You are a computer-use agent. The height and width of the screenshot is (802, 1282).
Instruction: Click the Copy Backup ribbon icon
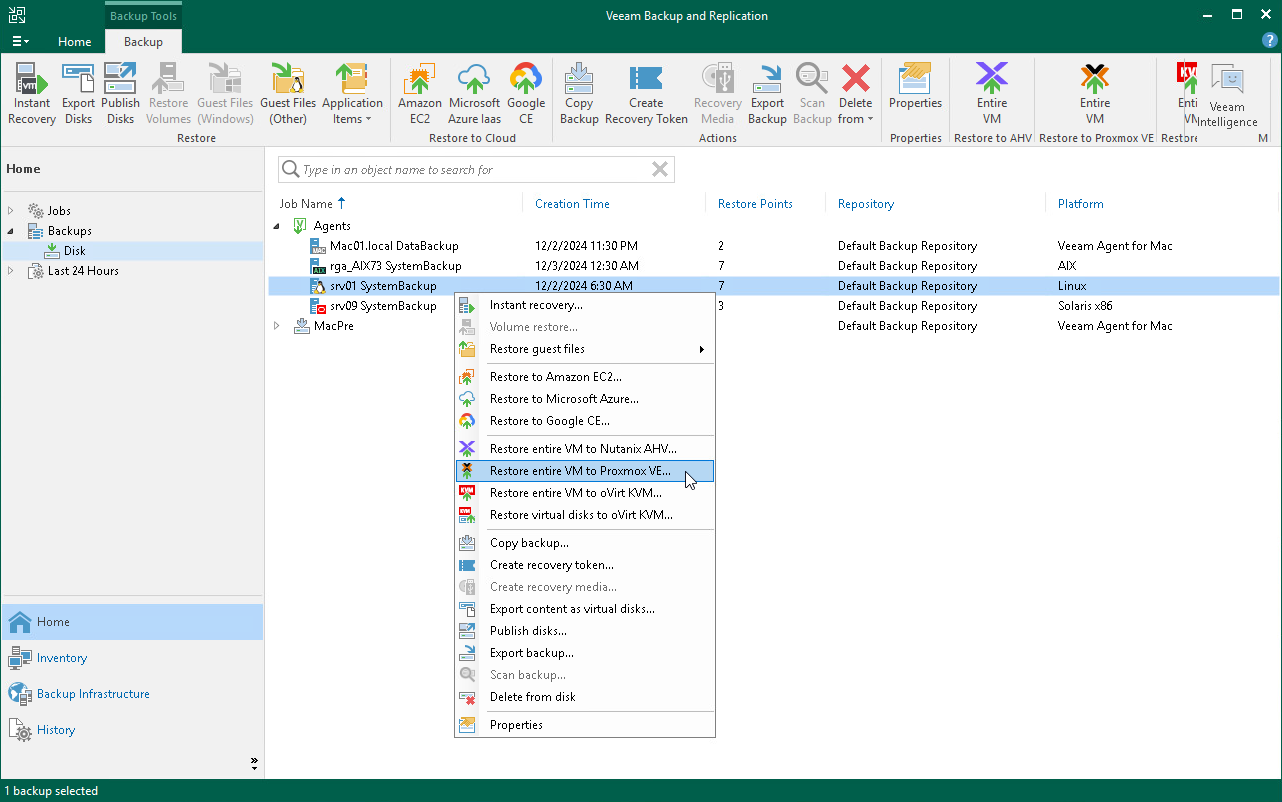[x=578, y=92]
